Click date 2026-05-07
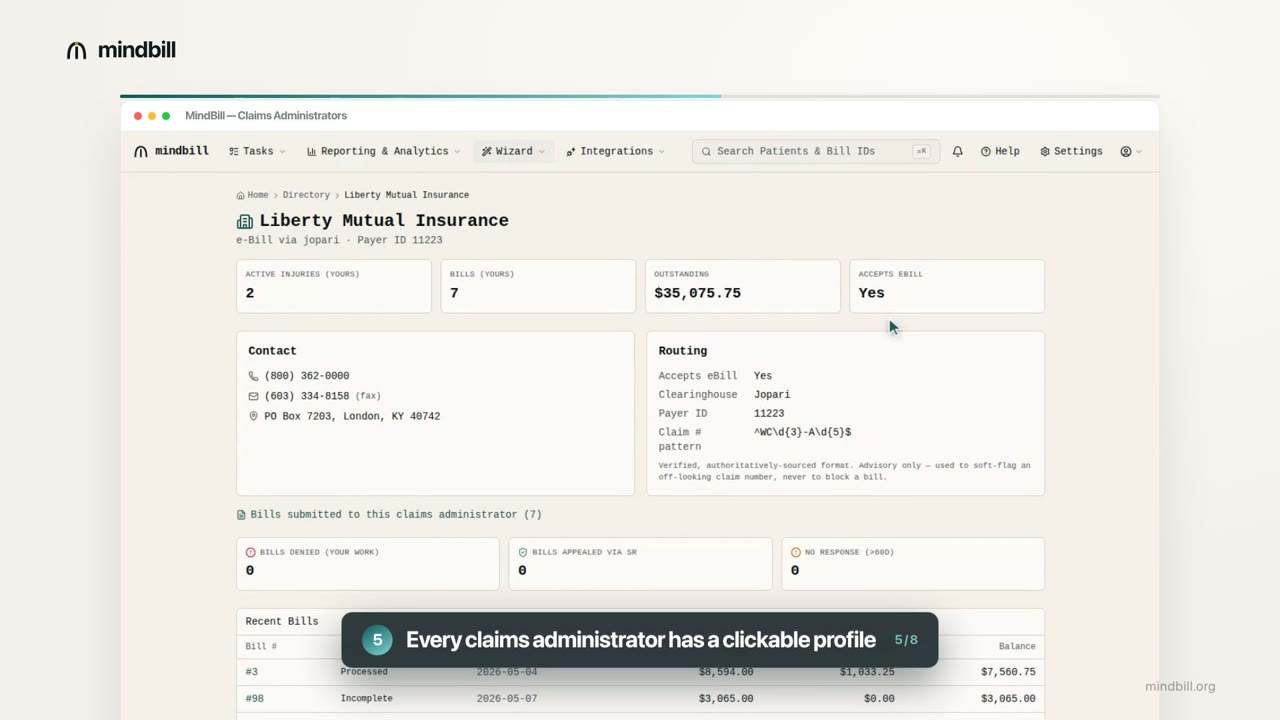 tap(507, 698)
